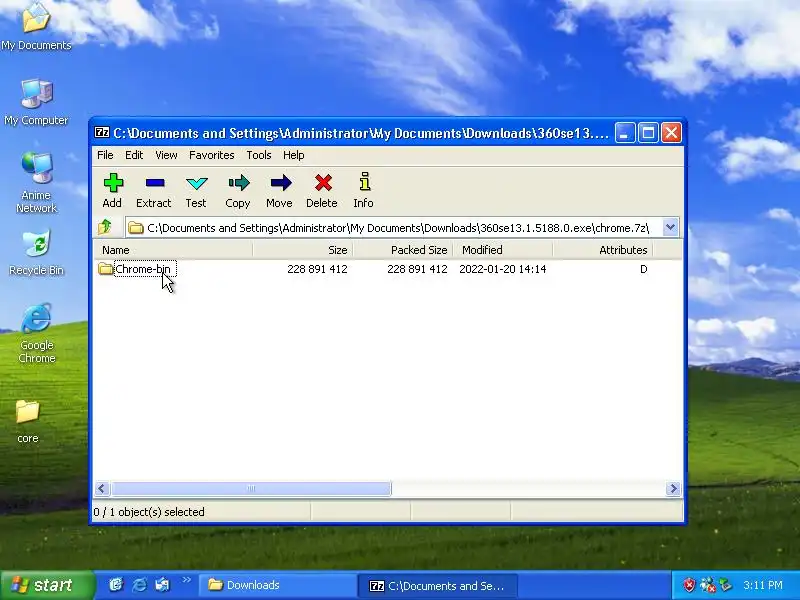The height and width of the screenshot is (600, 800).
Task: Go up one folder level icon
Action: point(105,227)
